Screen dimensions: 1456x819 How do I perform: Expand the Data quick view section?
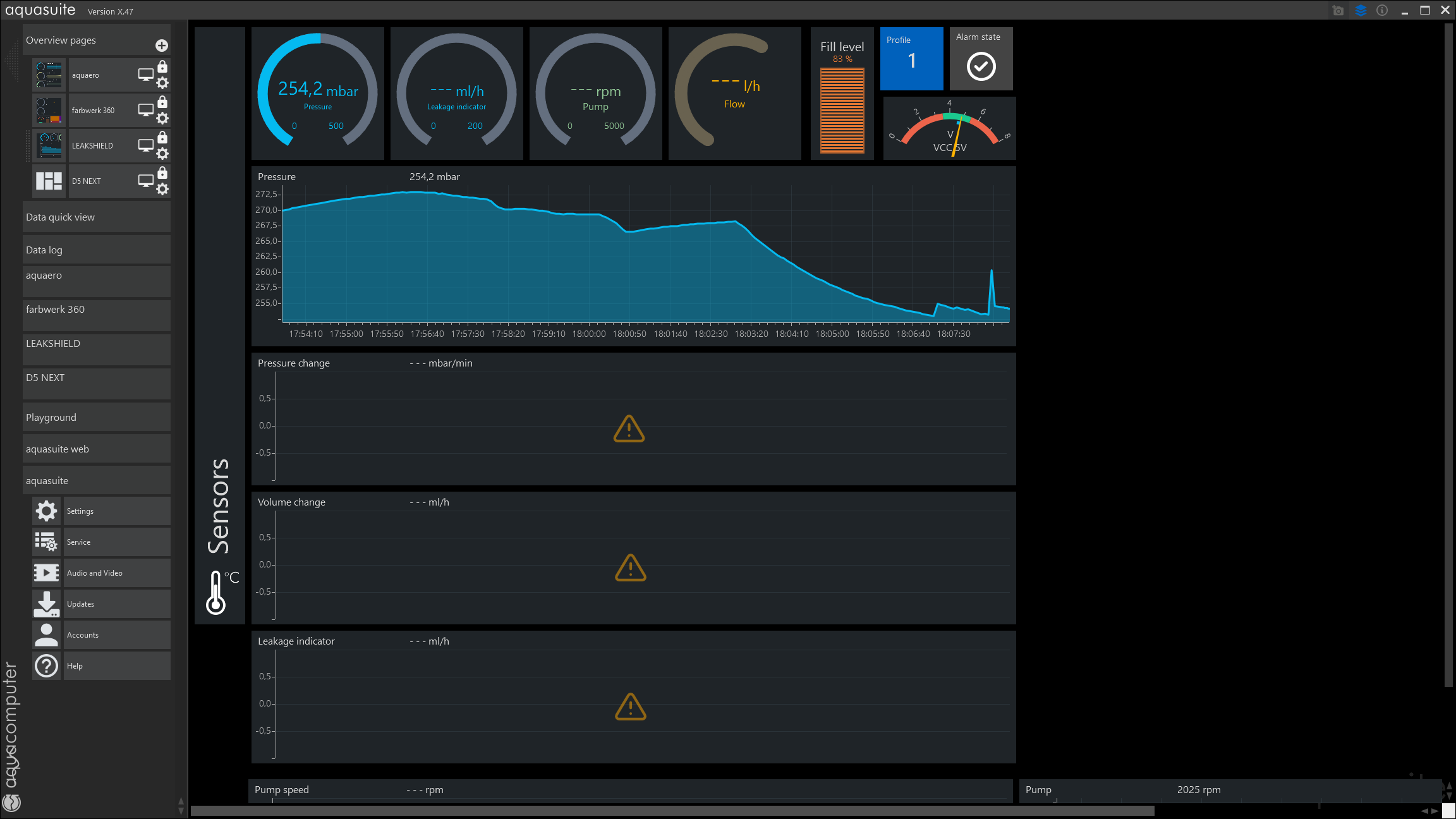point(96,217)
